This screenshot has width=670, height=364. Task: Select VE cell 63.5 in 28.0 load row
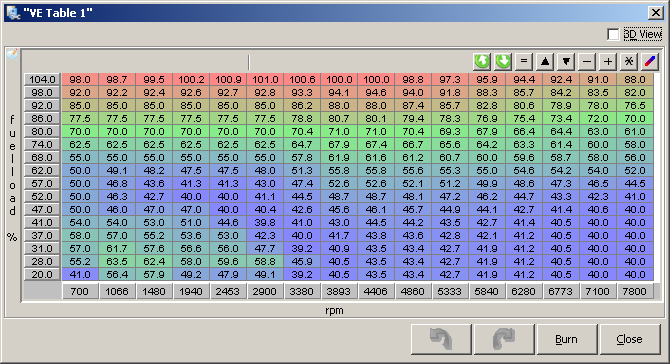(x=117, y=261)
